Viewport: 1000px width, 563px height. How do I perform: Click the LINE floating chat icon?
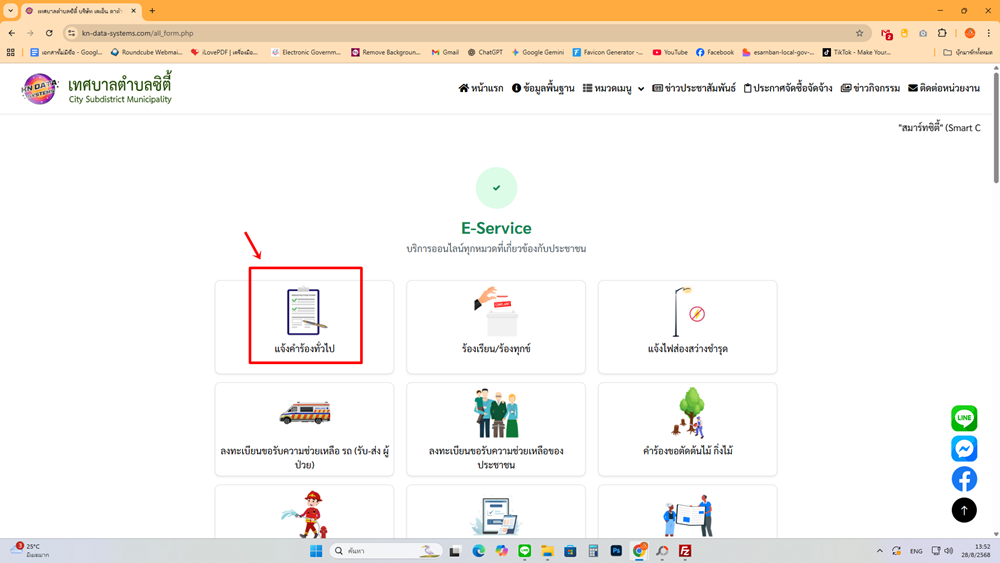964,418
